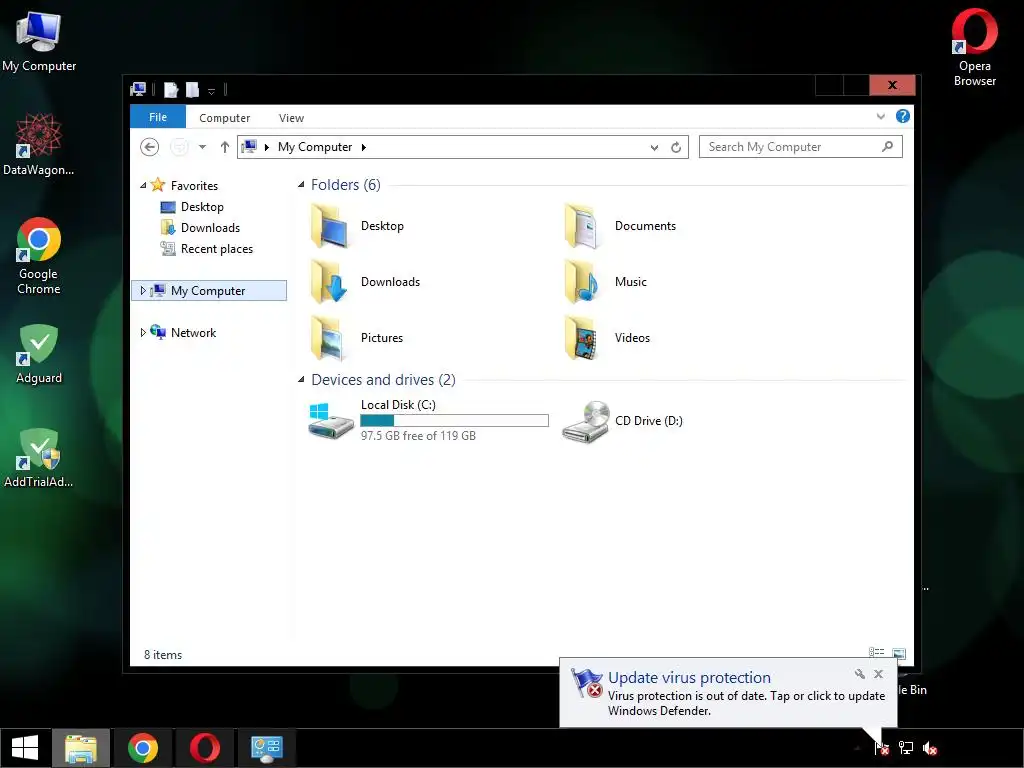The height and width of the screenshot is (768, 1024).
Task: Collapse the Folders (6) group
Action: 301,185
